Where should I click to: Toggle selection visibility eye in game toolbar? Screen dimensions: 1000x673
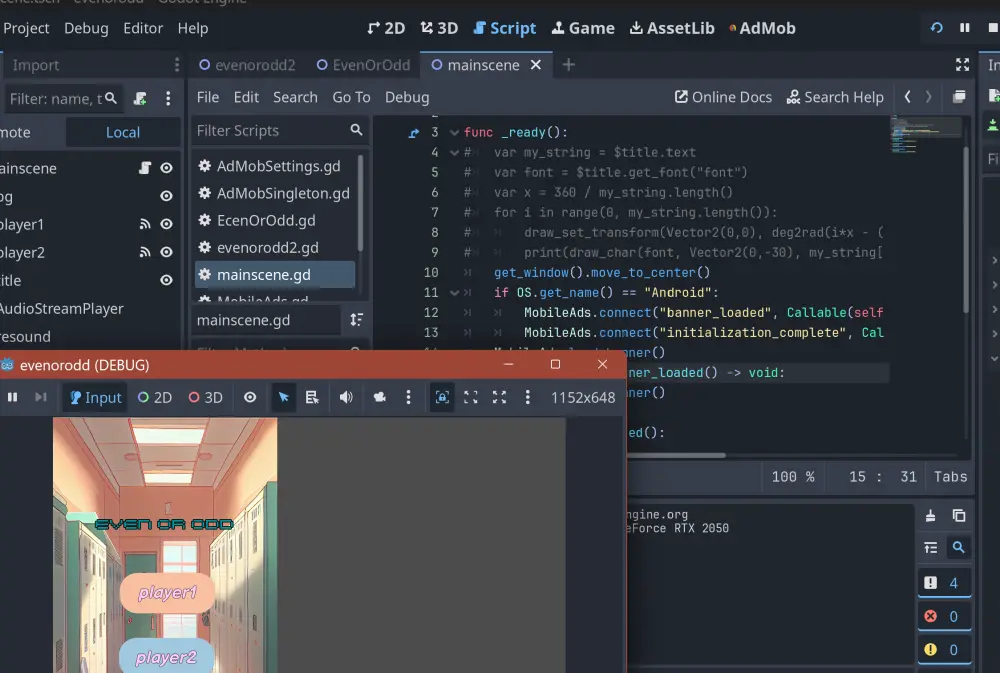tap(250, 397)
